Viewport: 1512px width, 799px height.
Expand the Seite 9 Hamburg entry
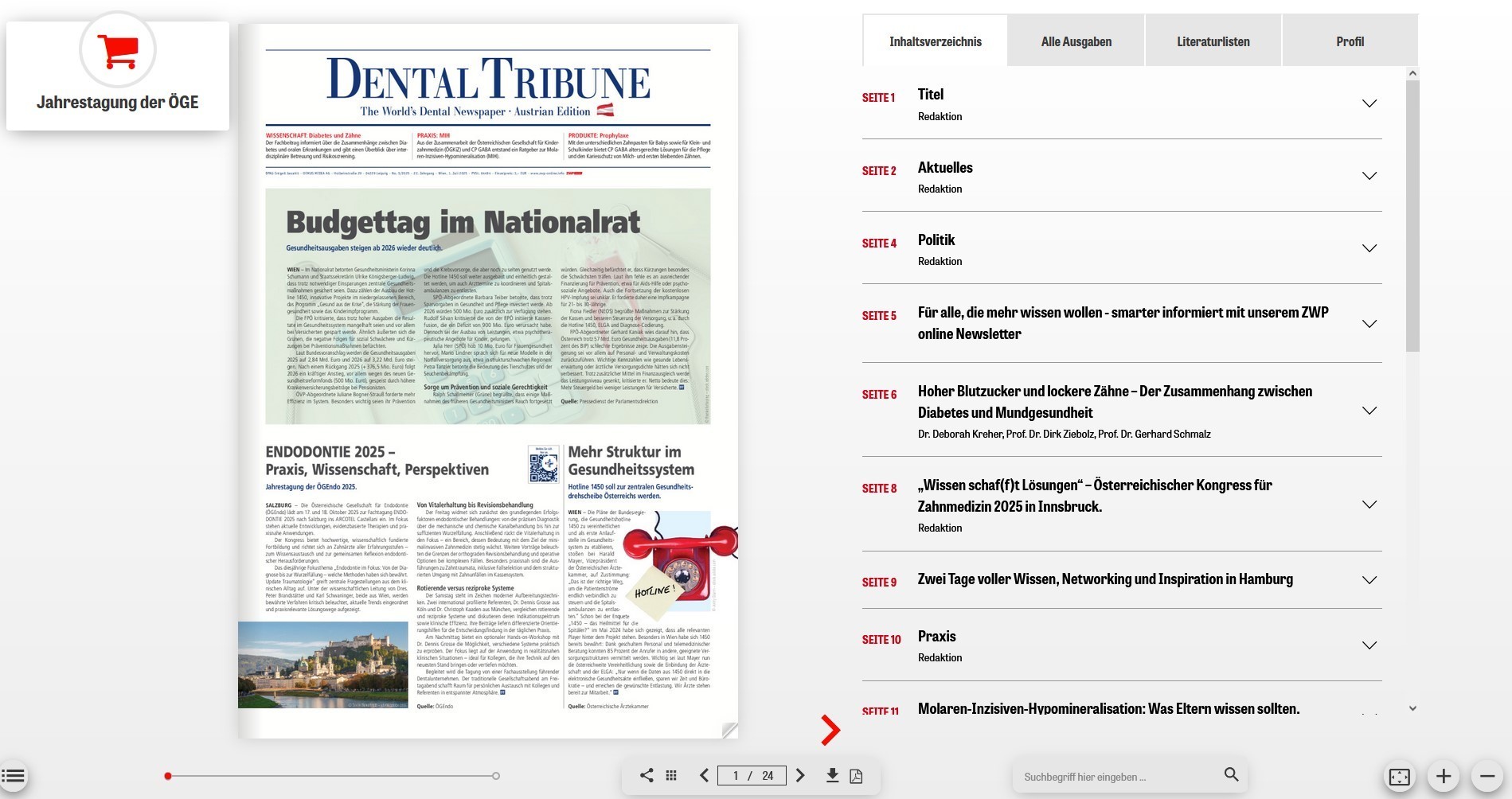tap(1369, 580)
